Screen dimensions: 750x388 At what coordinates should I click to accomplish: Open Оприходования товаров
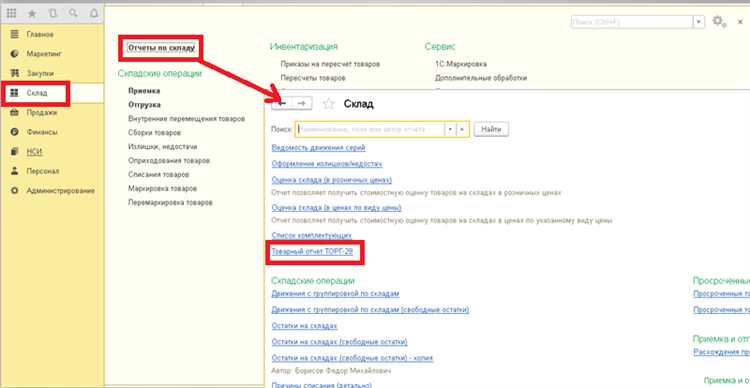pos(169,161)
